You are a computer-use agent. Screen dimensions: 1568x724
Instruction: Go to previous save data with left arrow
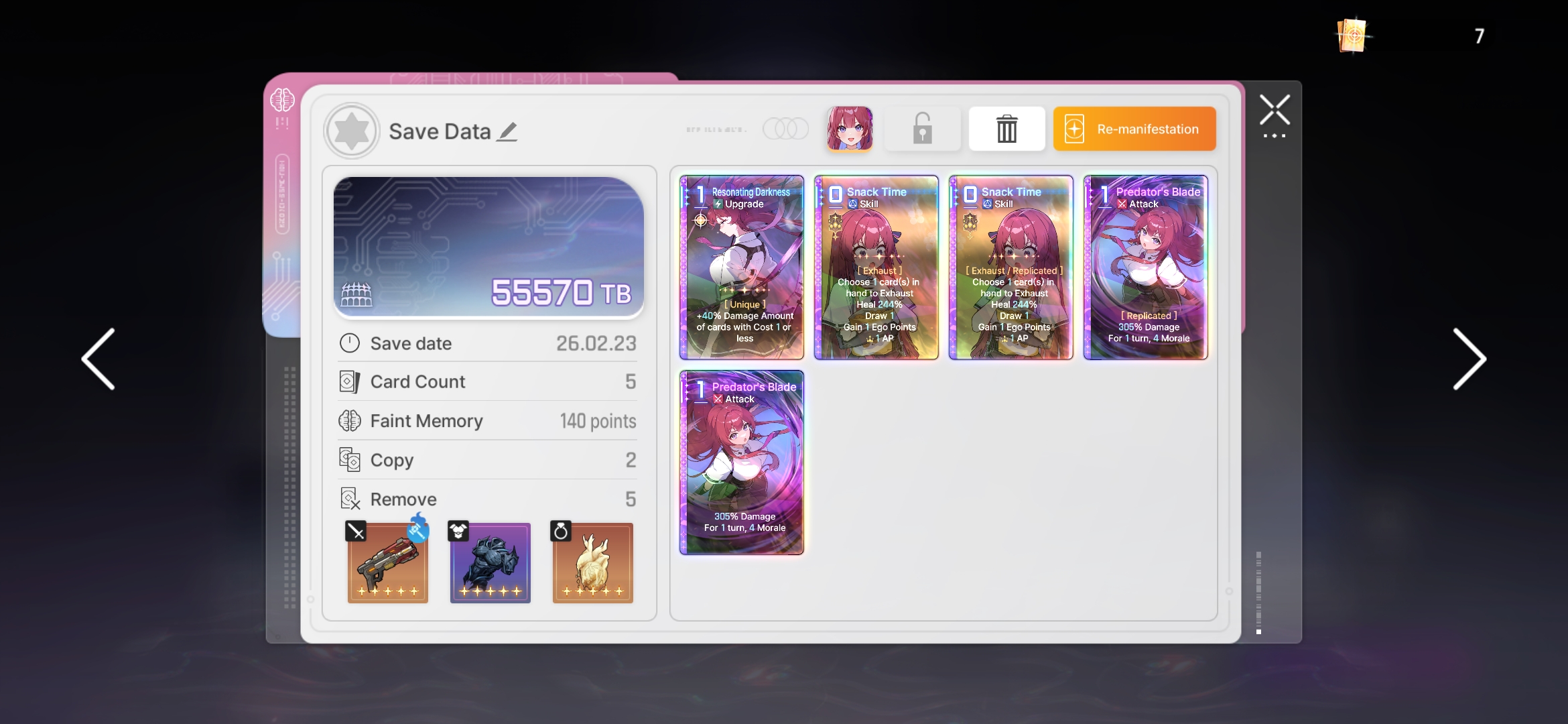[x=99, y=359]
